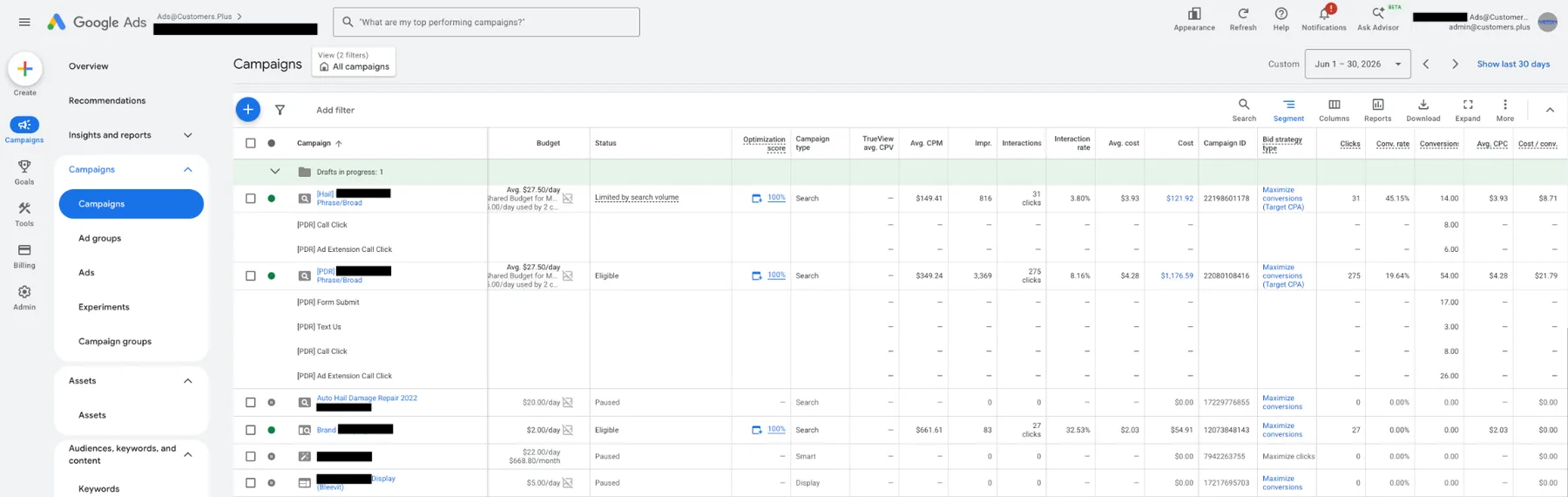The height and width of the screenshot is (497, 1568).
Task: Open the account selector Ads@Customers.Plus
Action: pos(199,17)
